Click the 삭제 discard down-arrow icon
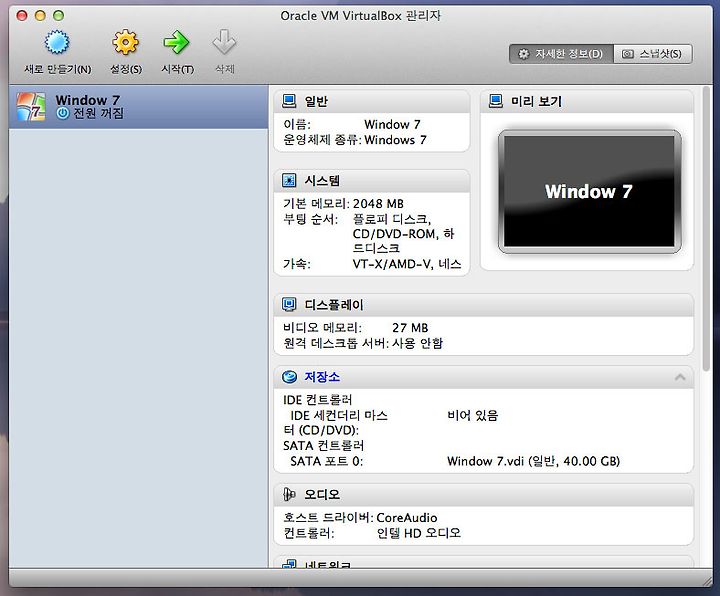The width and height of the screenshot is (720, 596). point(224,43)
